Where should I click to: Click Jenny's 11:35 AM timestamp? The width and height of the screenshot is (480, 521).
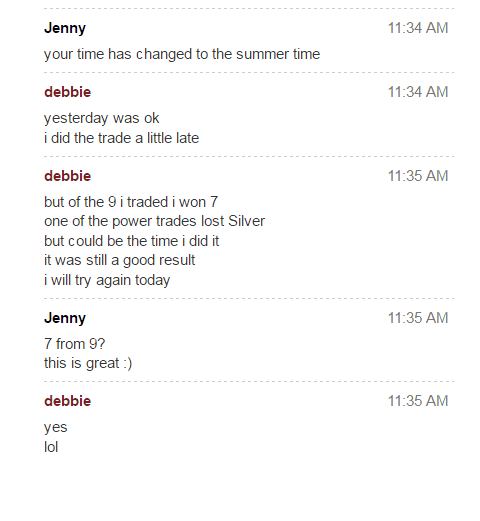[418, 318]
